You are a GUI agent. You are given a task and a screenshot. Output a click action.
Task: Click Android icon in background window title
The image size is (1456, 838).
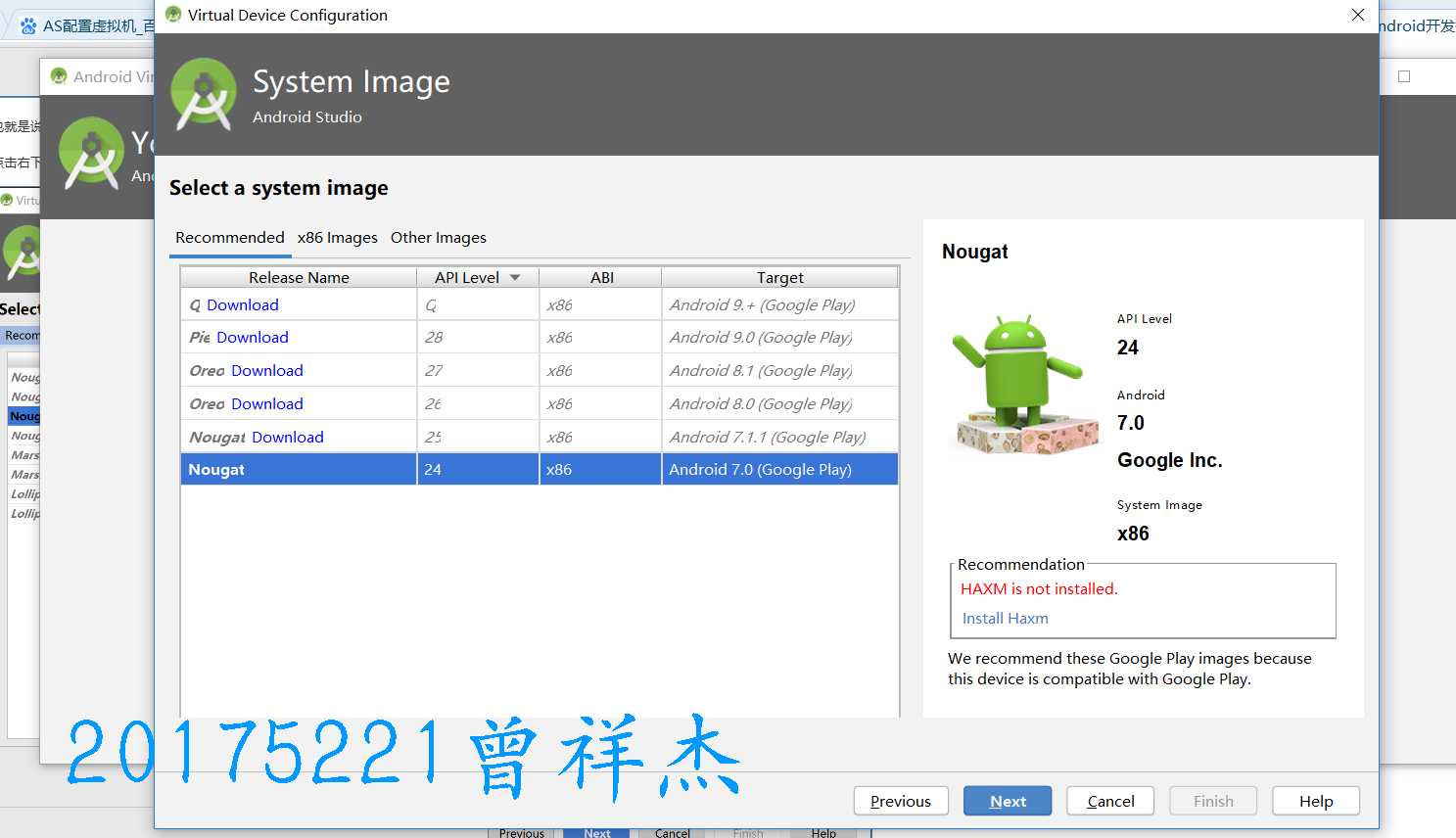pos(59,76)
